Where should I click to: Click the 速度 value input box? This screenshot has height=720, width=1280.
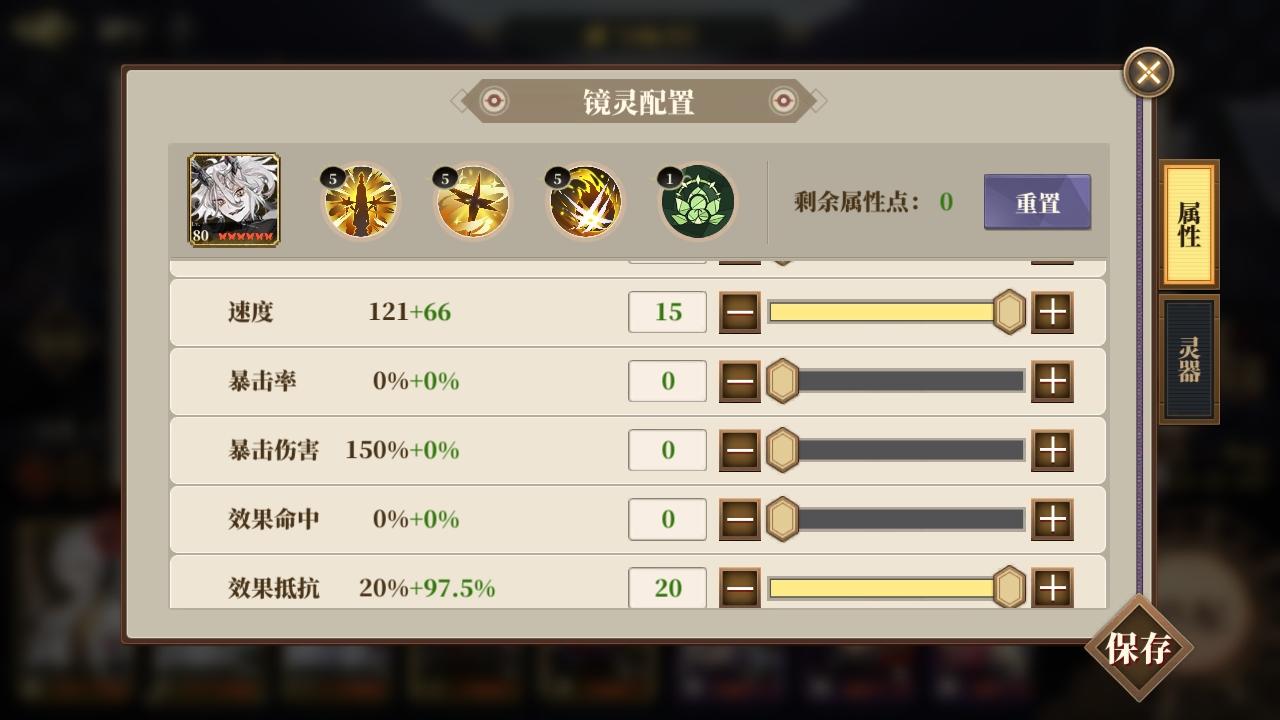tap(667, 312)
